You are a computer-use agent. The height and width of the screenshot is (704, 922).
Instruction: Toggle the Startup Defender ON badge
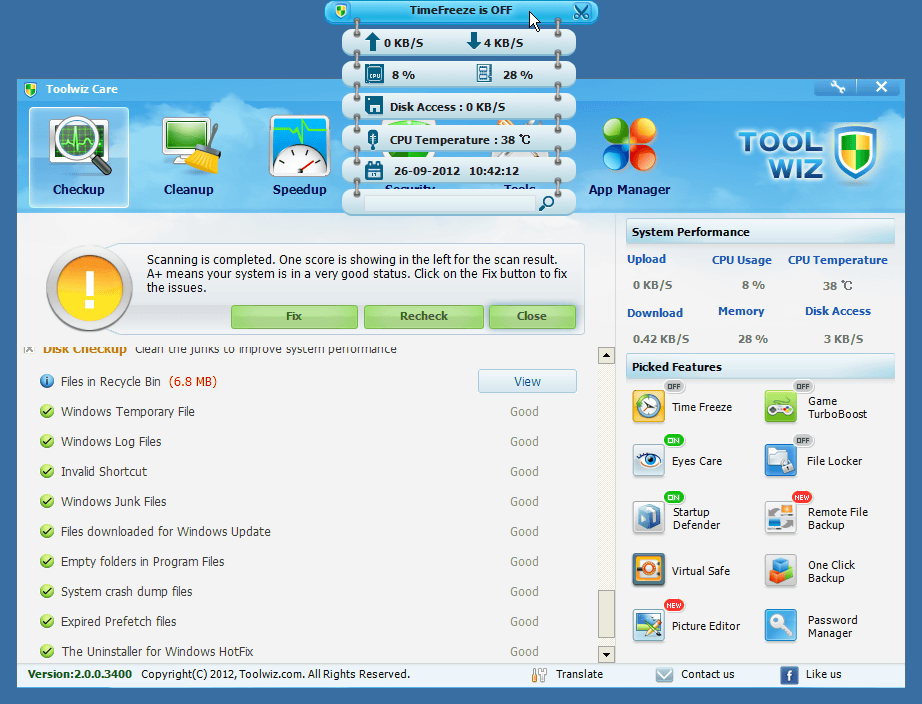(674, 497)
